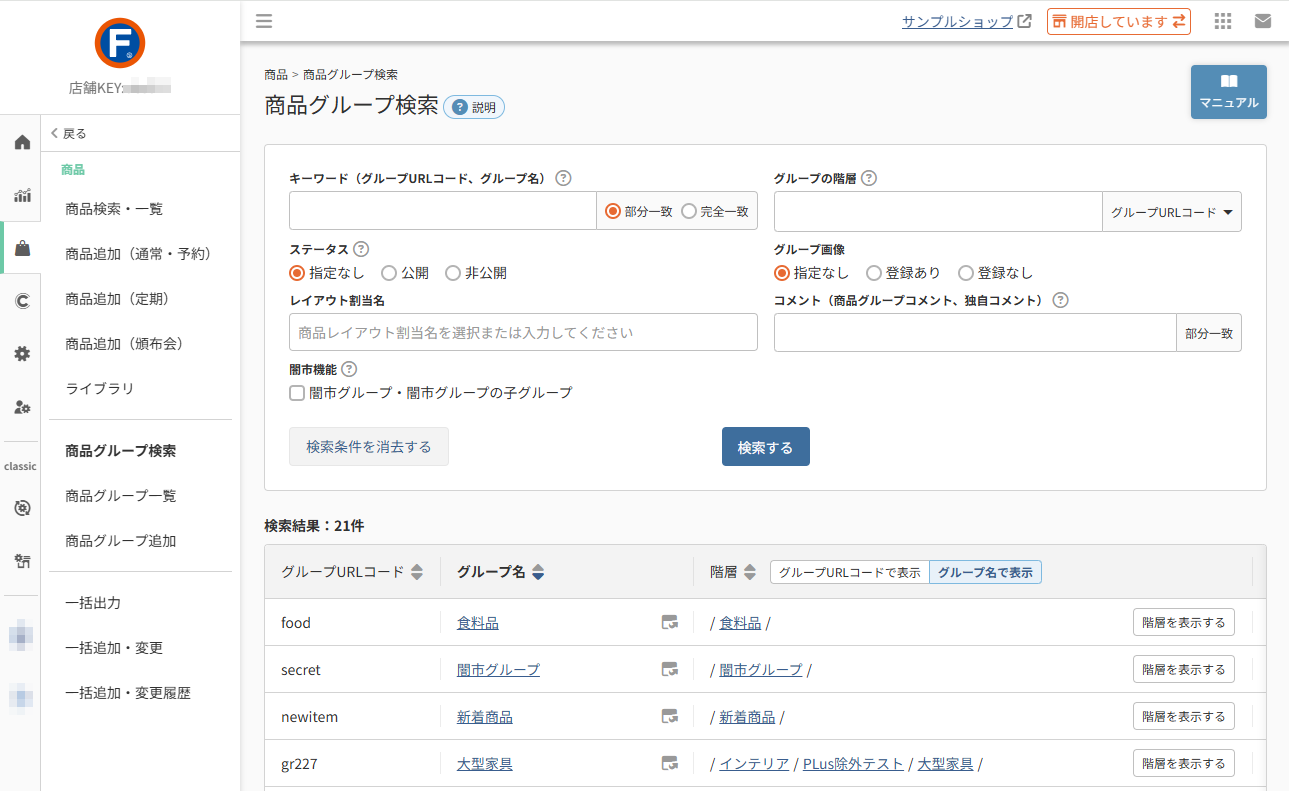Switch to グループ名で表示

point(986,573)
